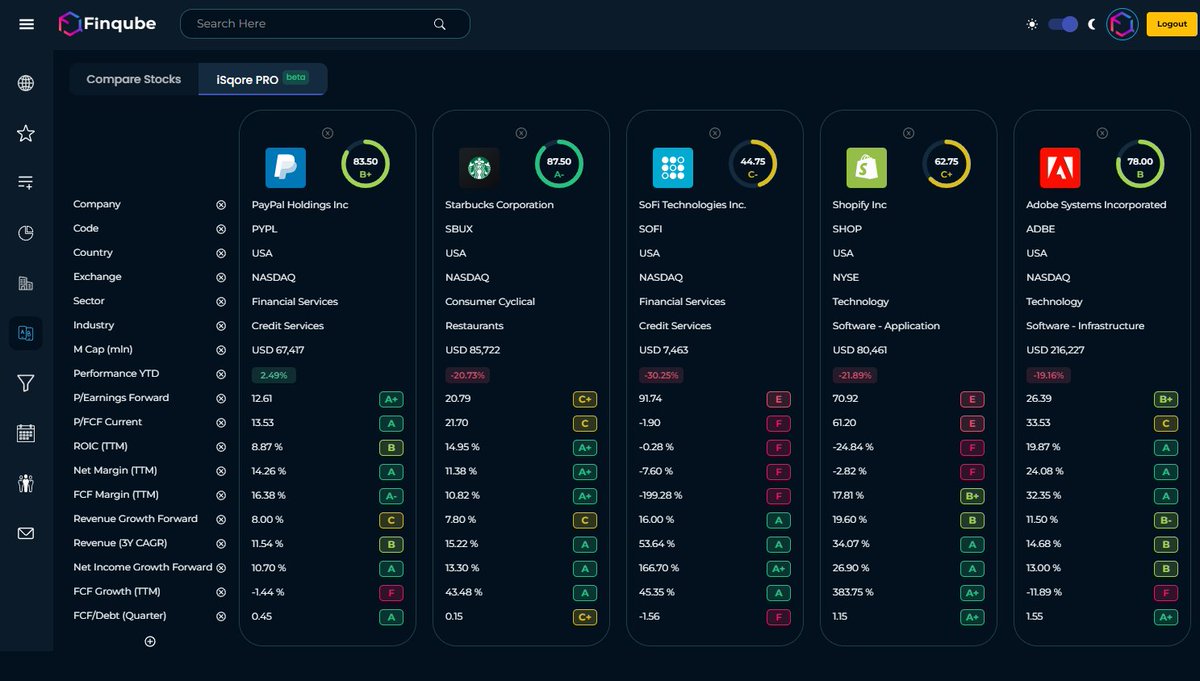Screen dimensions: 1200x681
Task: Click the Starbucks logo
Action: pos(479,168)
